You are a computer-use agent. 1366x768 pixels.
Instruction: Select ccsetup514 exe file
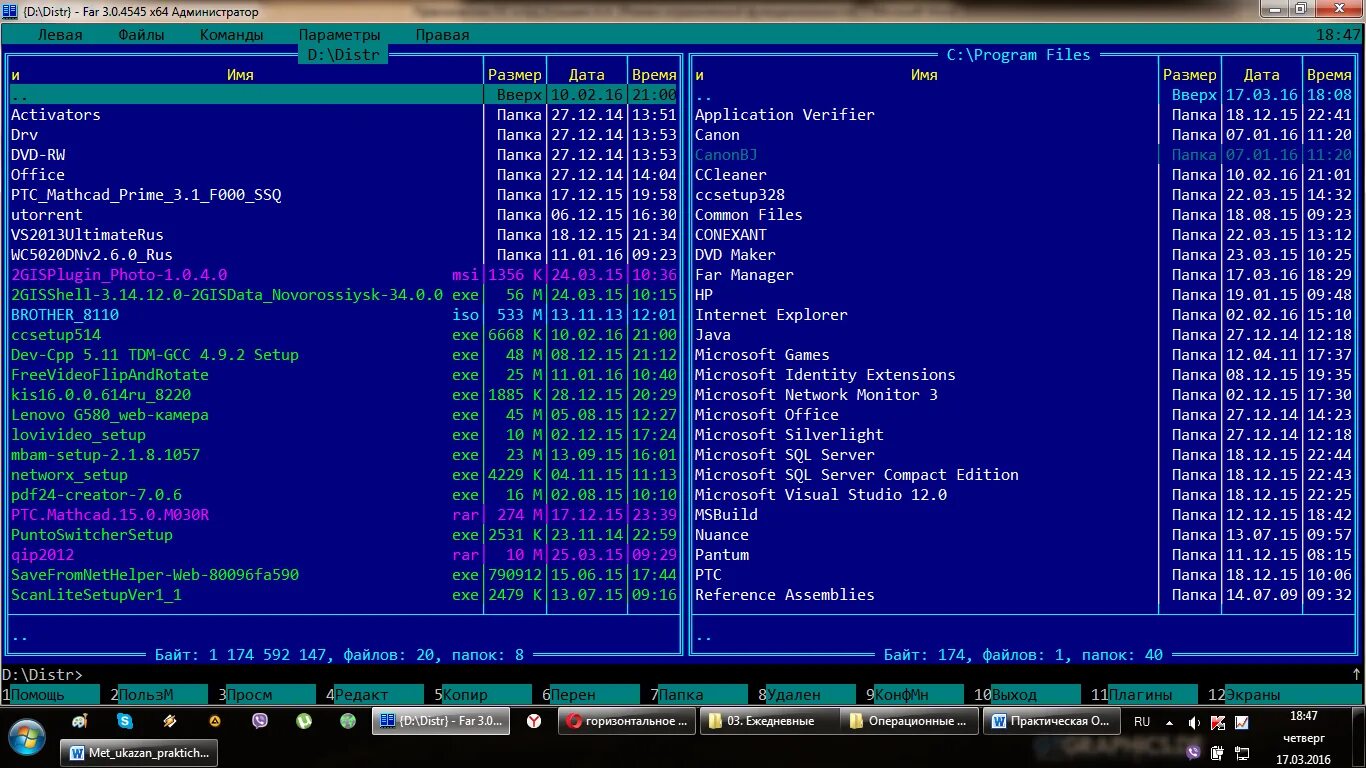pyautogui.click(x=56, y=335)
